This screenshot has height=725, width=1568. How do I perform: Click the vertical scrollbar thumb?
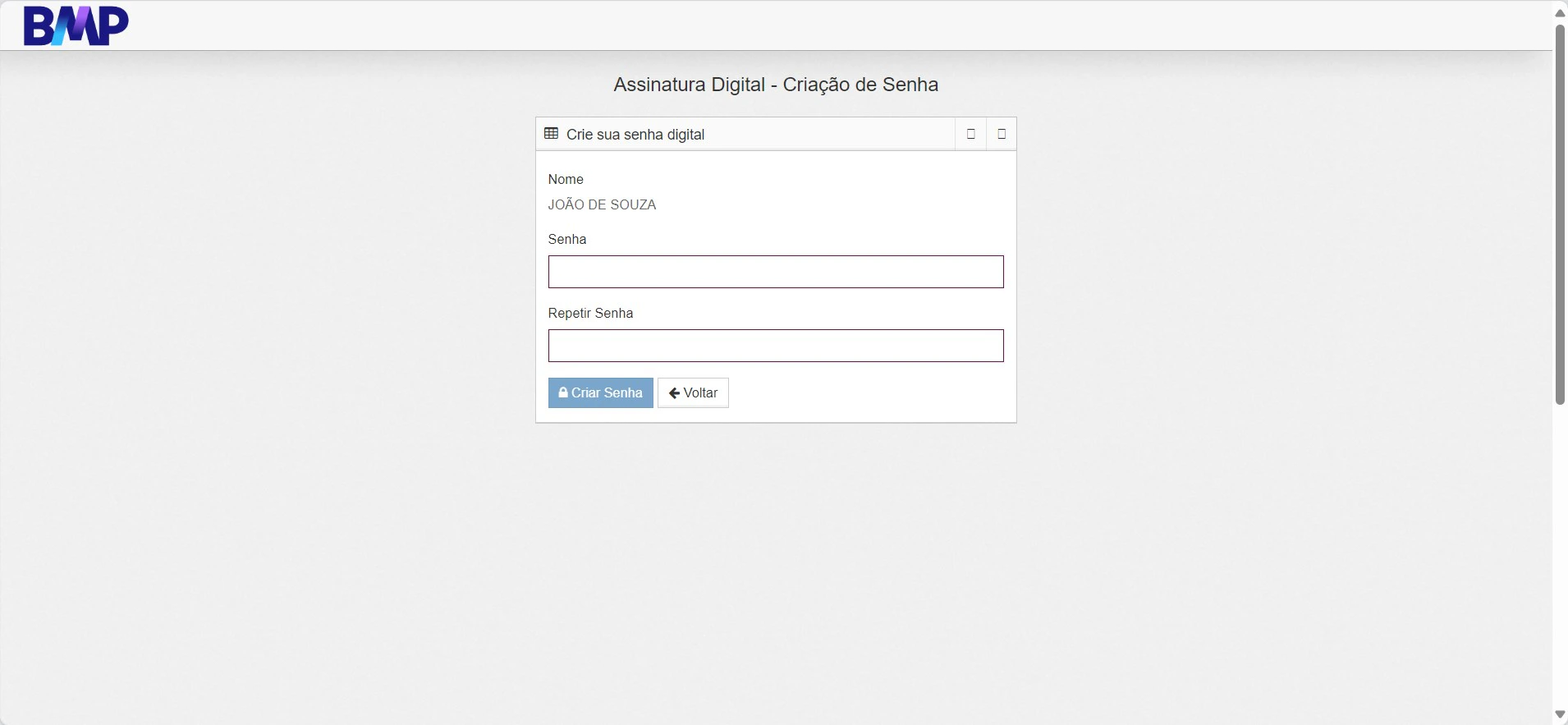[x=1560, y=214]
